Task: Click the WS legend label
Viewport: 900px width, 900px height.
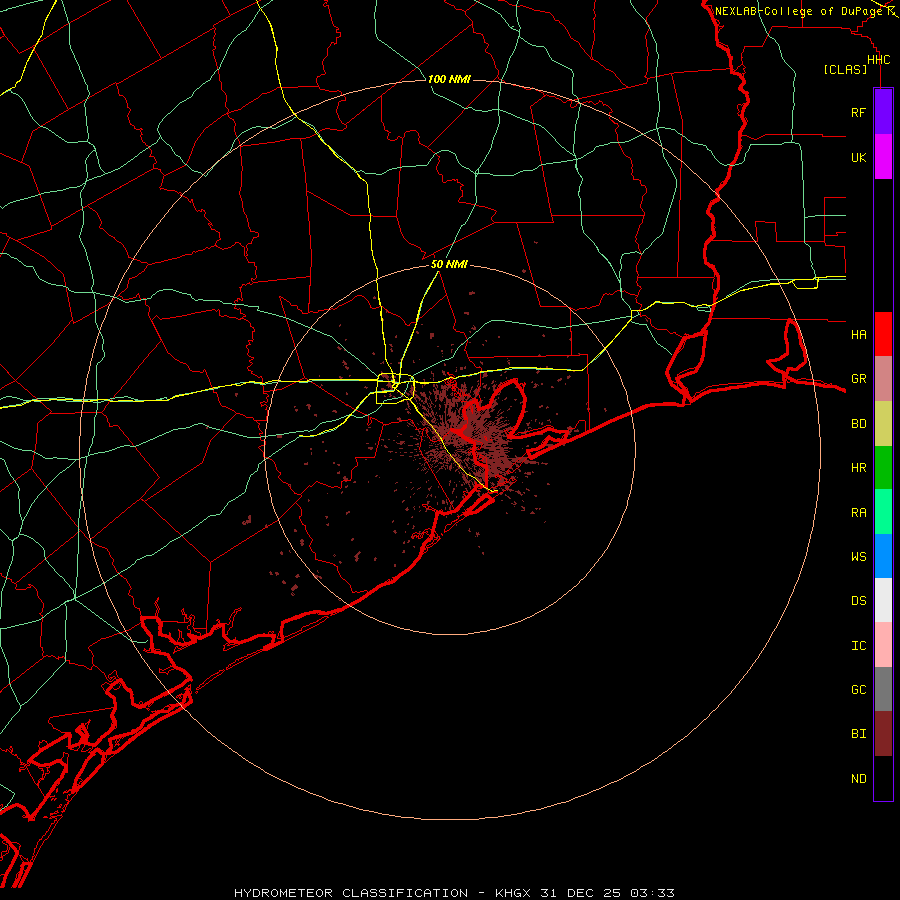Action: pyautogui.click(x=858, y=557)
